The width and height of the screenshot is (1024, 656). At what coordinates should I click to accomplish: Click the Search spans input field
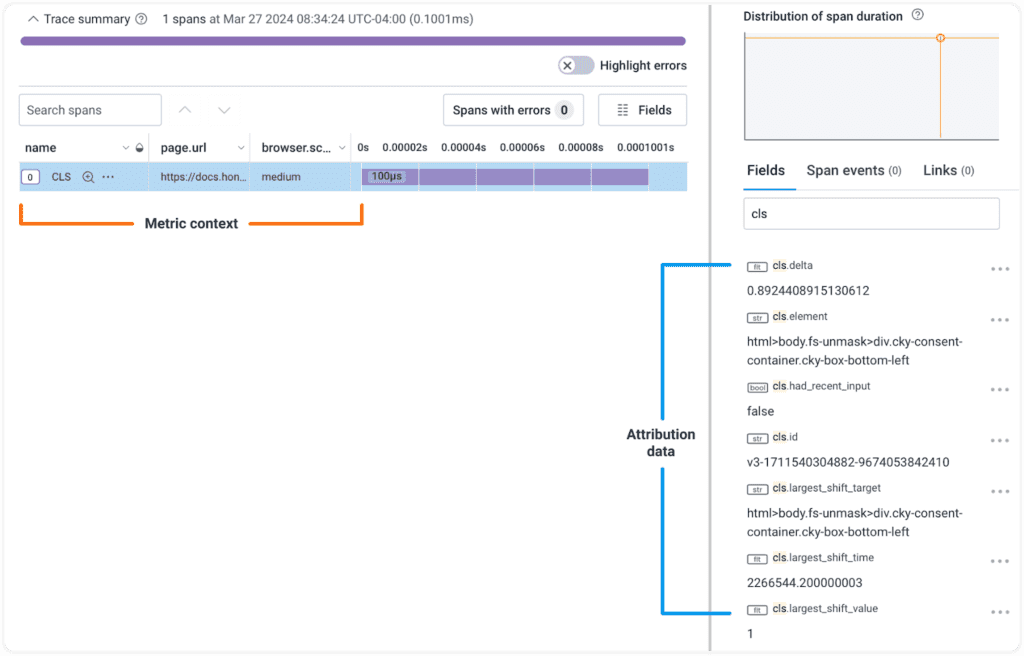(x=90, y=110)
